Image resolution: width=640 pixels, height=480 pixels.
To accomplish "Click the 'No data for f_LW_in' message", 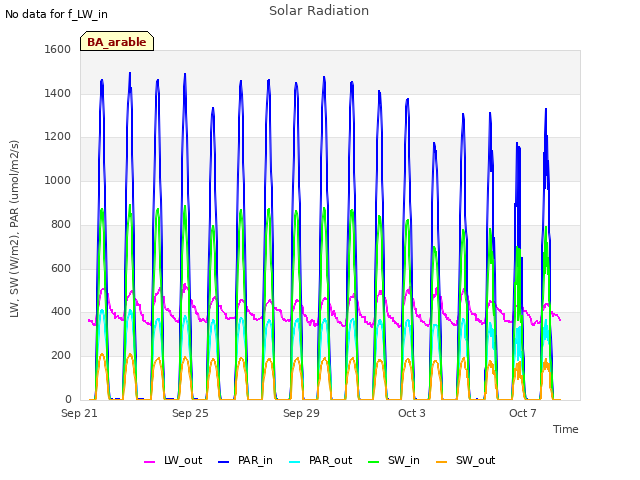I will coord(56,14).
